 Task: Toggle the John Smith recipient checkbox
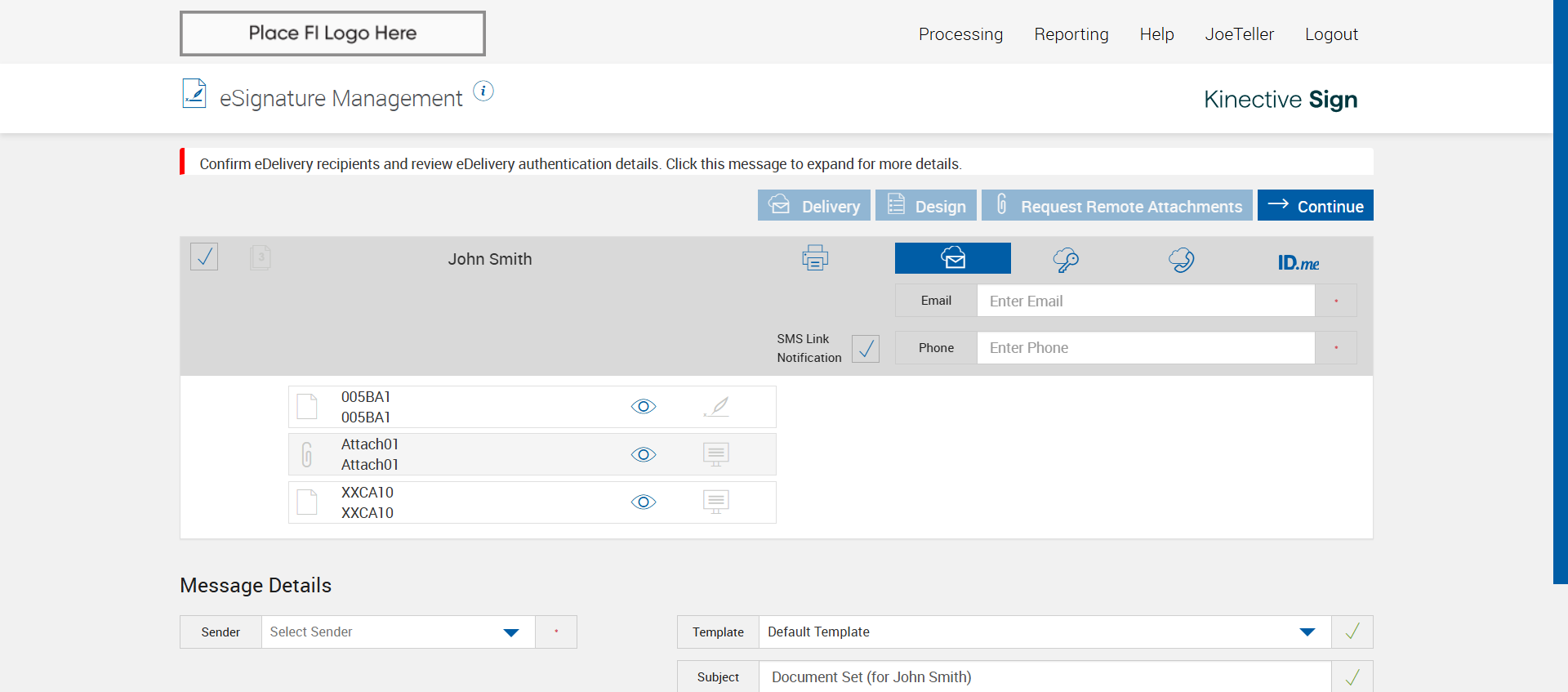204,257
